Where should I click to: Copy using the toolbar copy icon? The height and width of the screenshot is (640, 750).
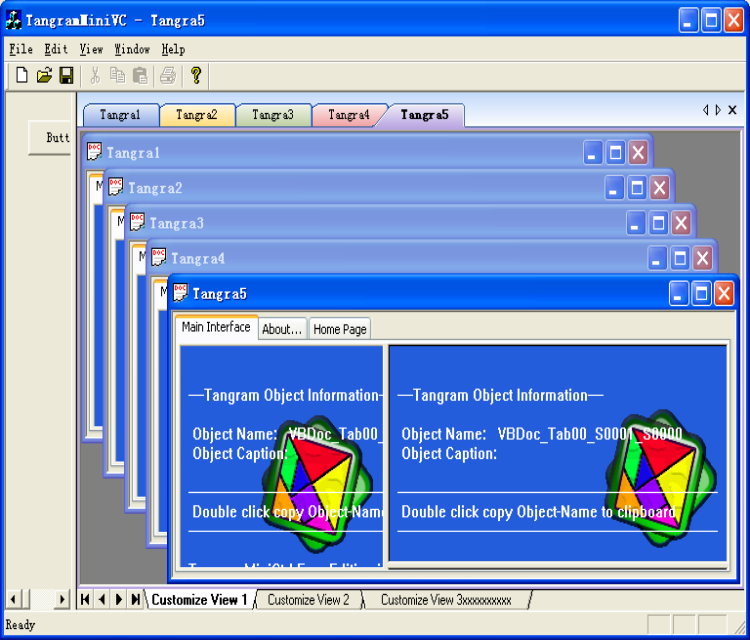click(117, 76)
